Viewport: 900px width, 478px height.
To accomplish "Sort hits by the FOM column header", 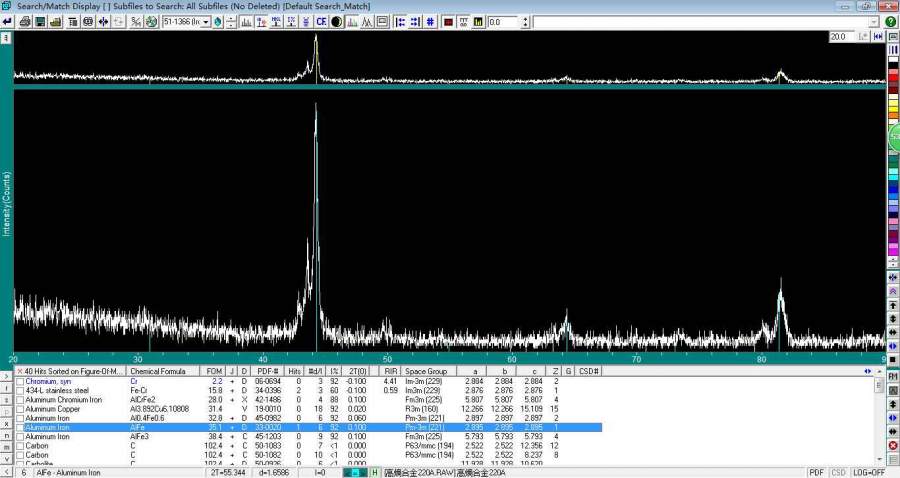I will coord(213,371).
